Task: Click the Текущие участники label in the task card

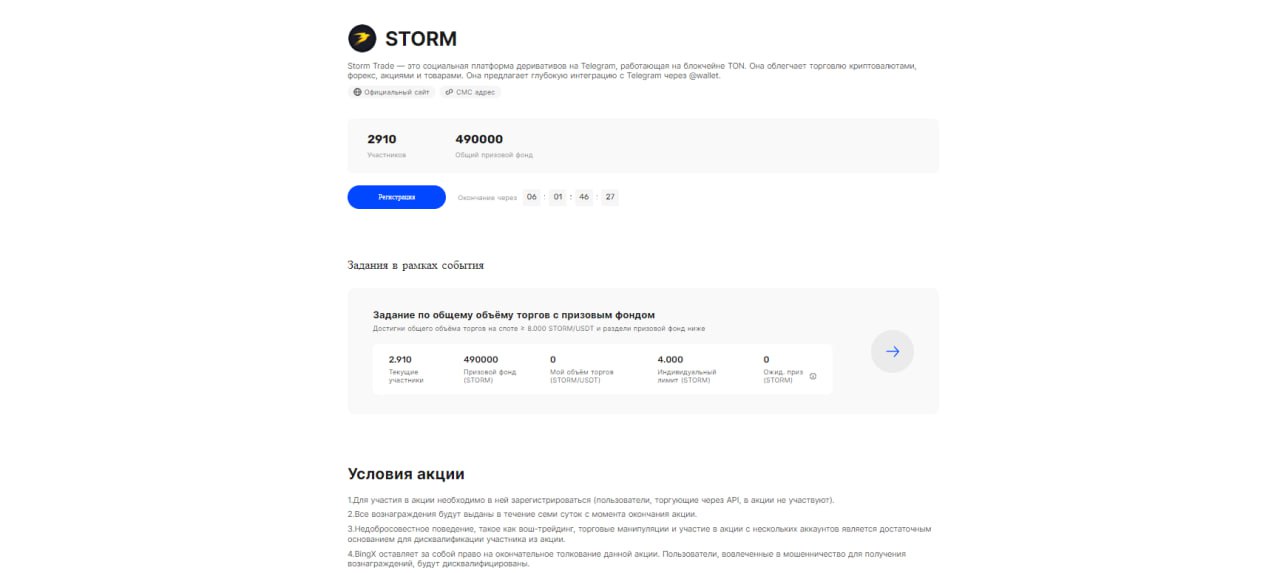Action: 406,376
